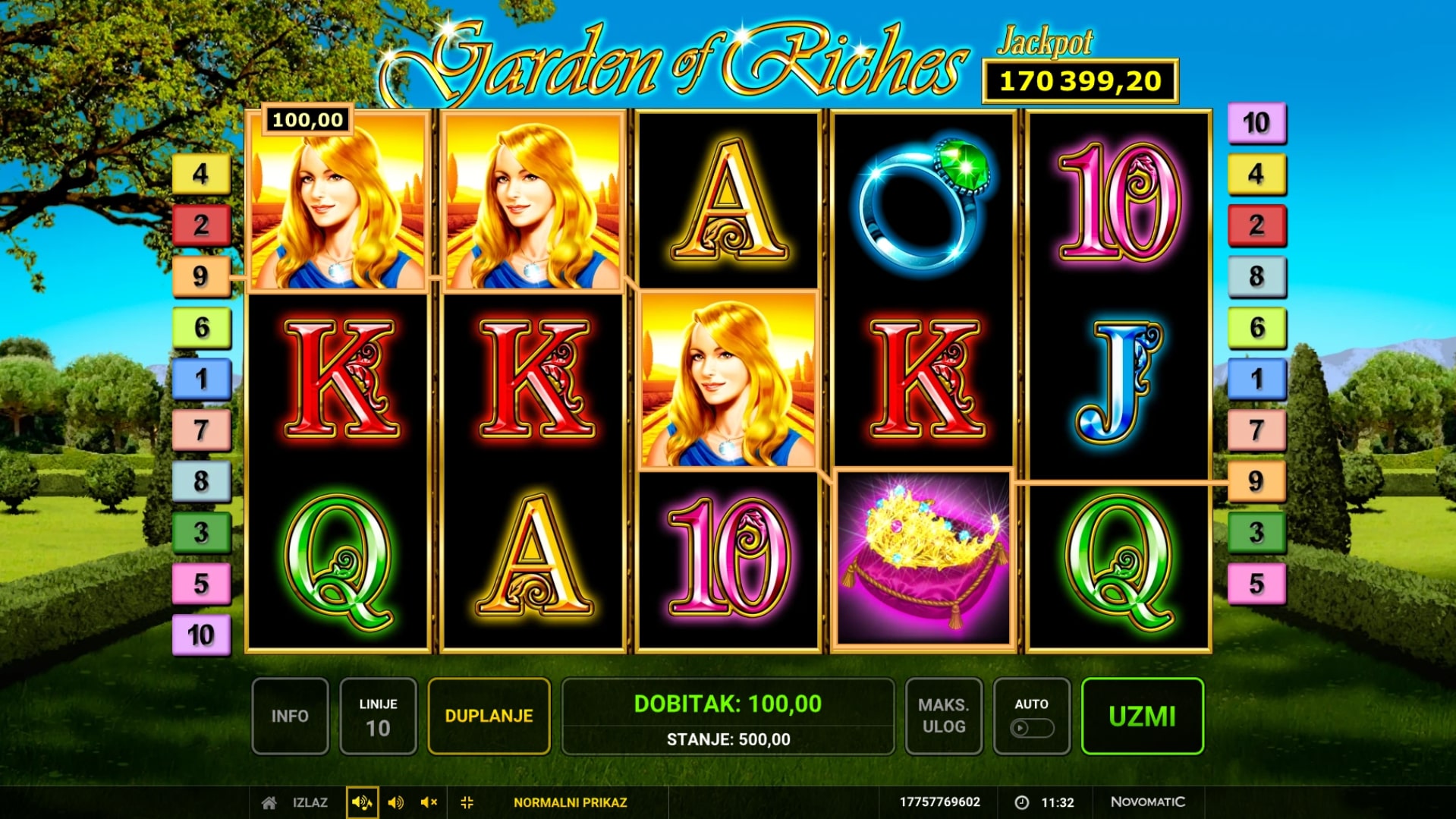Select the sound effects only speaker icon

(x=395, y=802)
